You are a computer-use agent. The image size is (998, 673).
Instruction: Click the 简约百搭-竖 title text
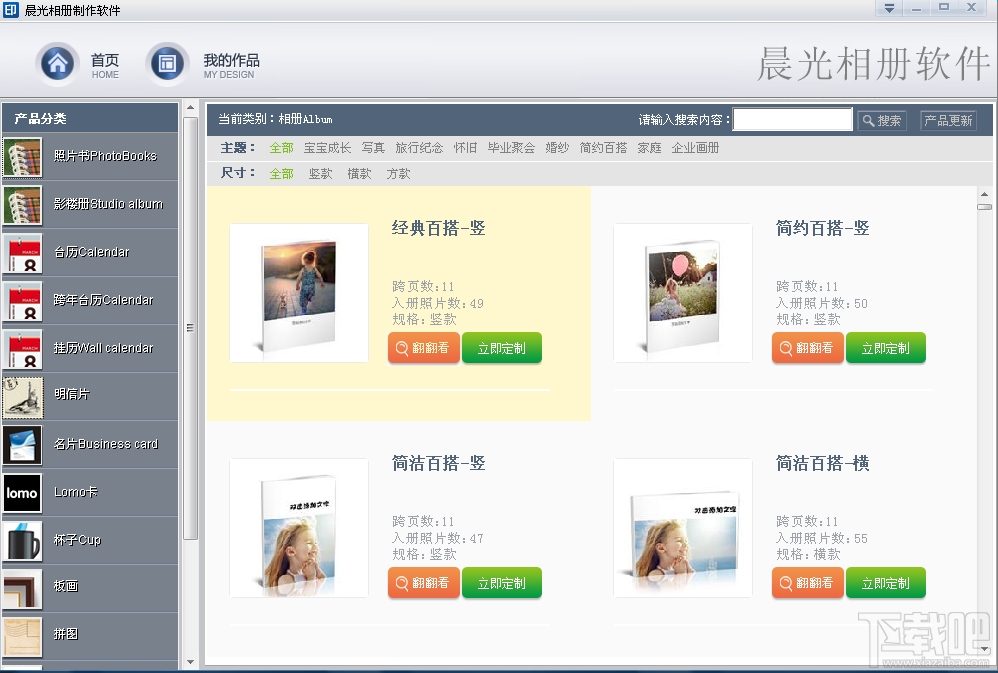(x=822, y=228)
